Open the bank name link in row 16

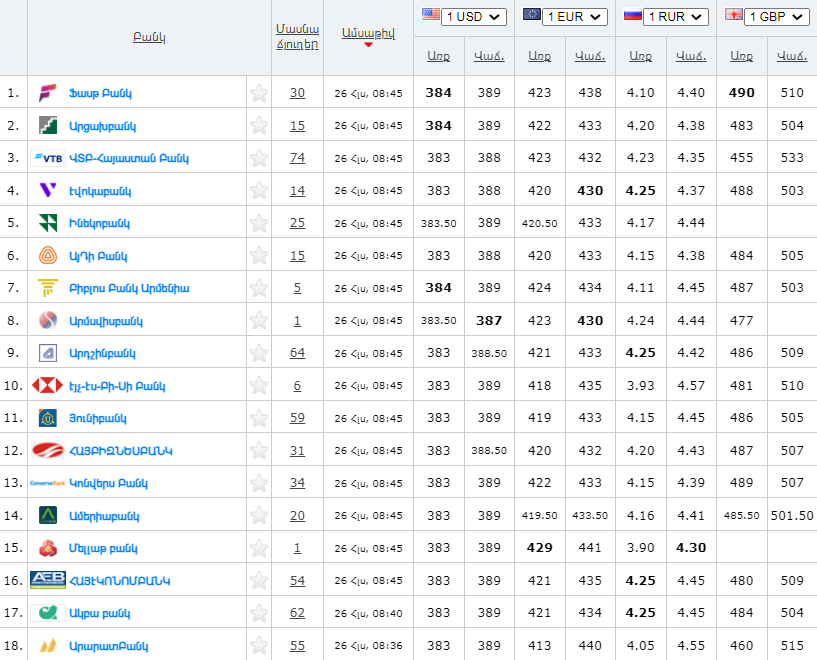click(x=120, y=581)
